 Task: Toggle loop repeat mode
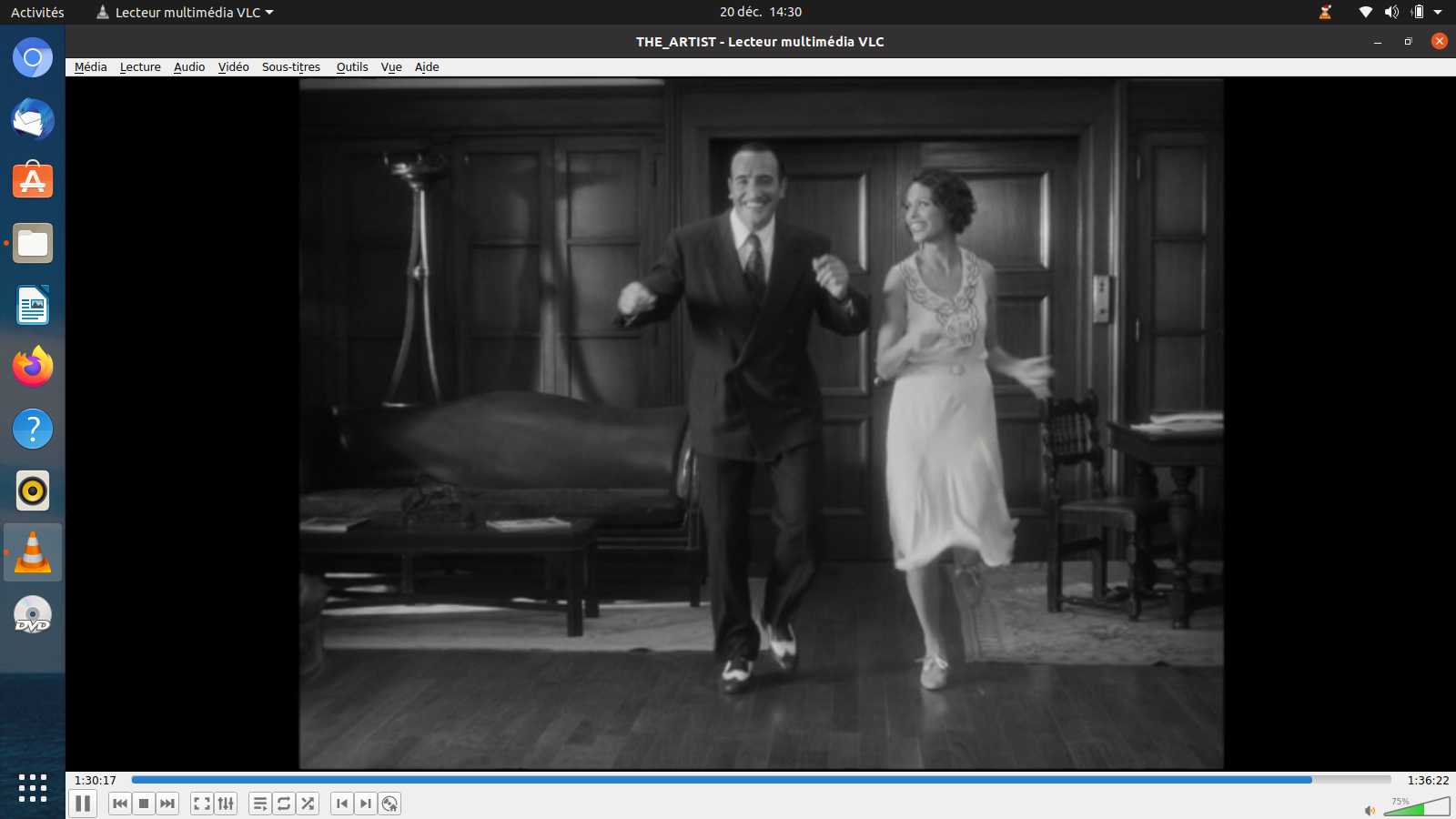pos(284,804)
